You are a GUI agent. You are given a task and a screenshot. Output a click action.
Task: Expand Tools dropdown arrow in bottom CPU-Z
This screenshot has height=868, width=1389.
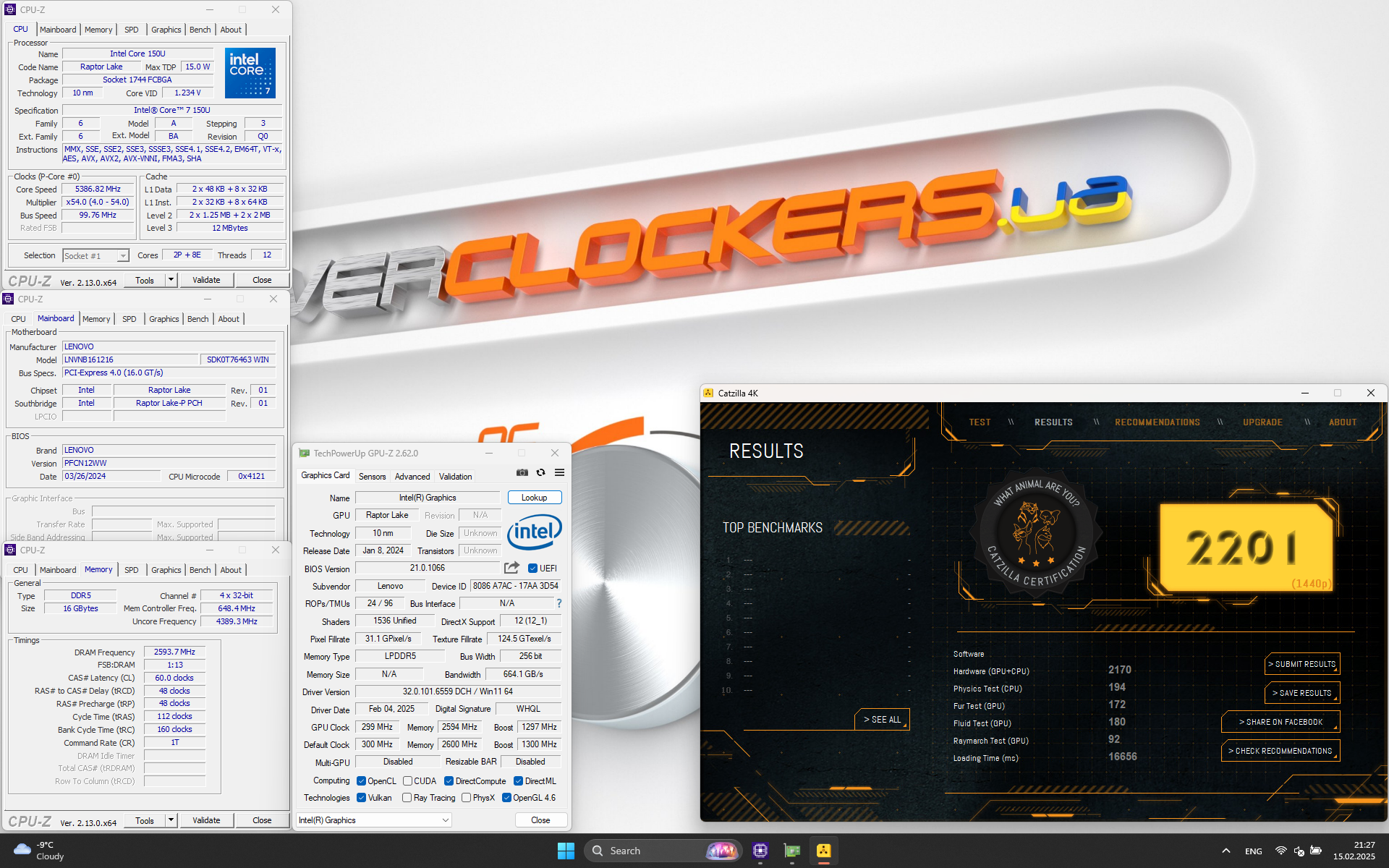coord(171,820)
